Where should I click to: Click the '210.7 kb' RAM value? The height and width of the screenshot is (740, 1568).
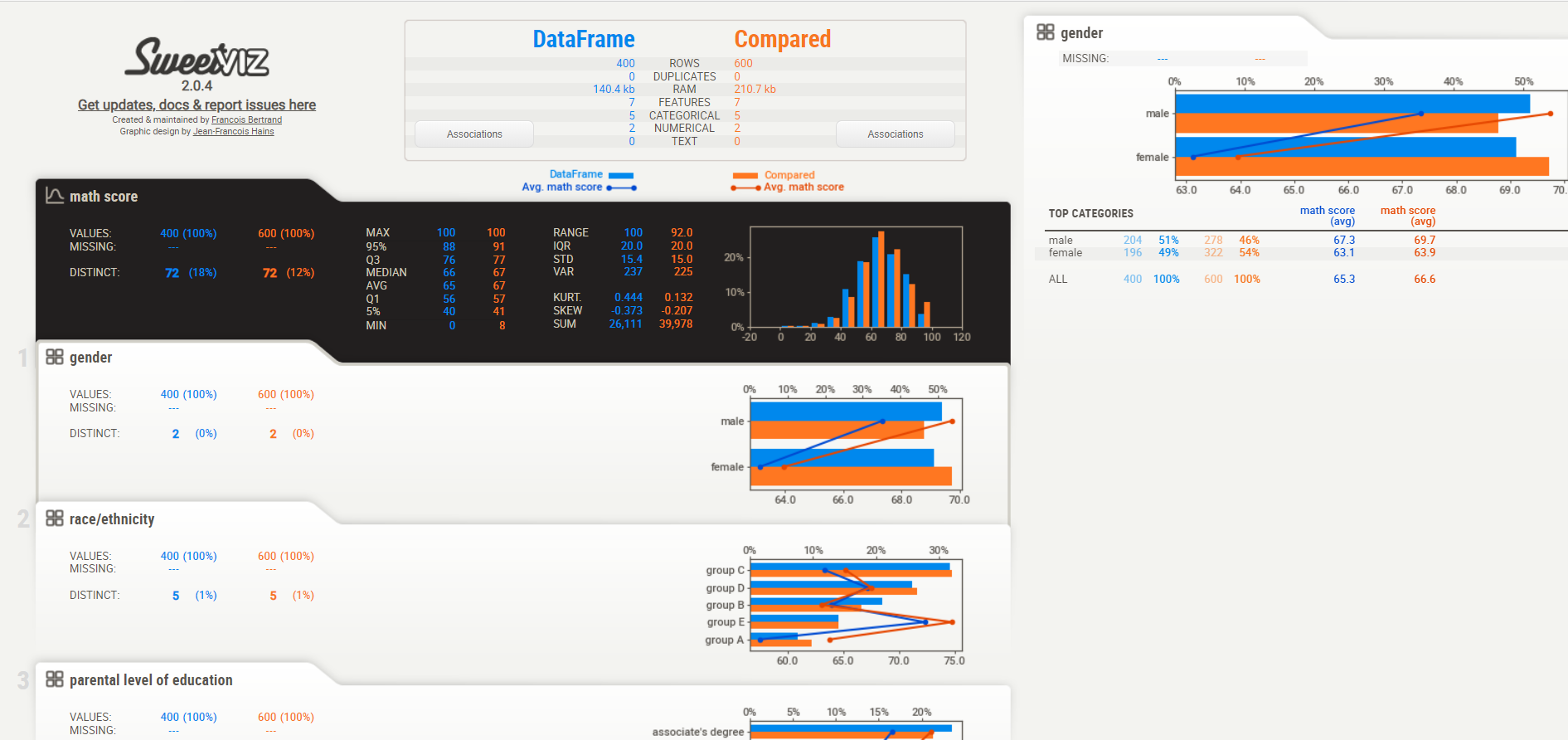point(755,89)
